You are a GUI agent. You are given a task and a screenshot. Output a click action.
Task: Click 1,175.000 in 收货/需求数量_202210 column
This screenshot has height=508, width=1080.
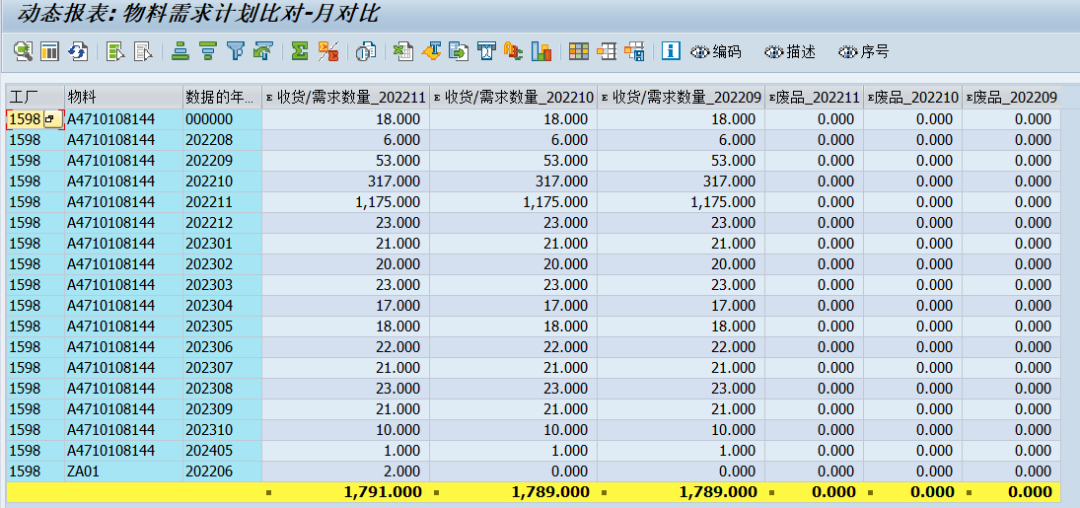pos(513,202)
